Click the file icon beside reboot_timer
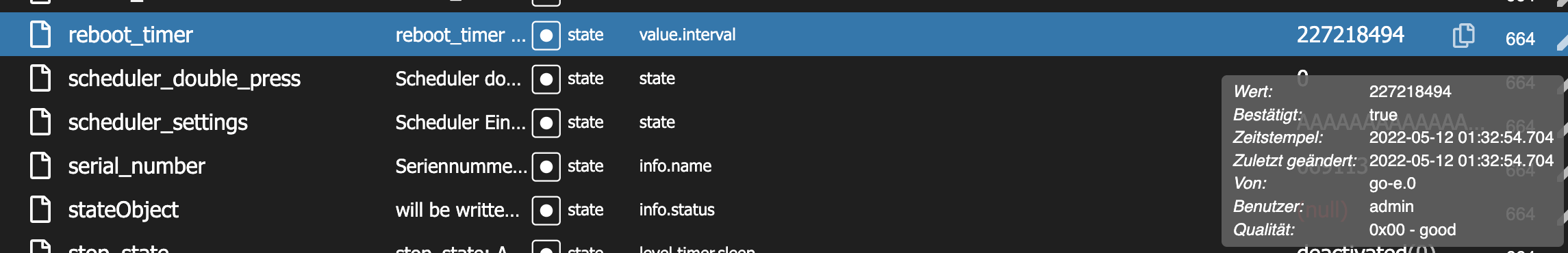The image size is (1568, 253). pyautogui.click(x=40, y=34)
